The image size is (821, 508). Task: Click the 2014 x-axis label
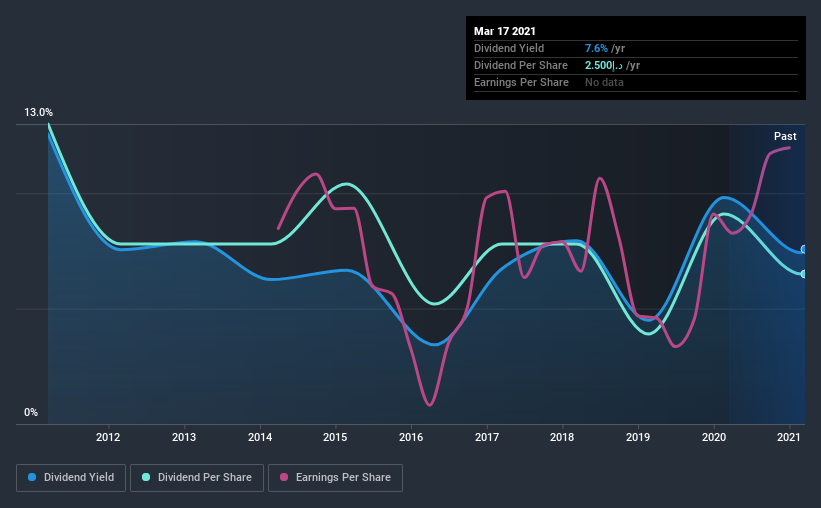260,437
